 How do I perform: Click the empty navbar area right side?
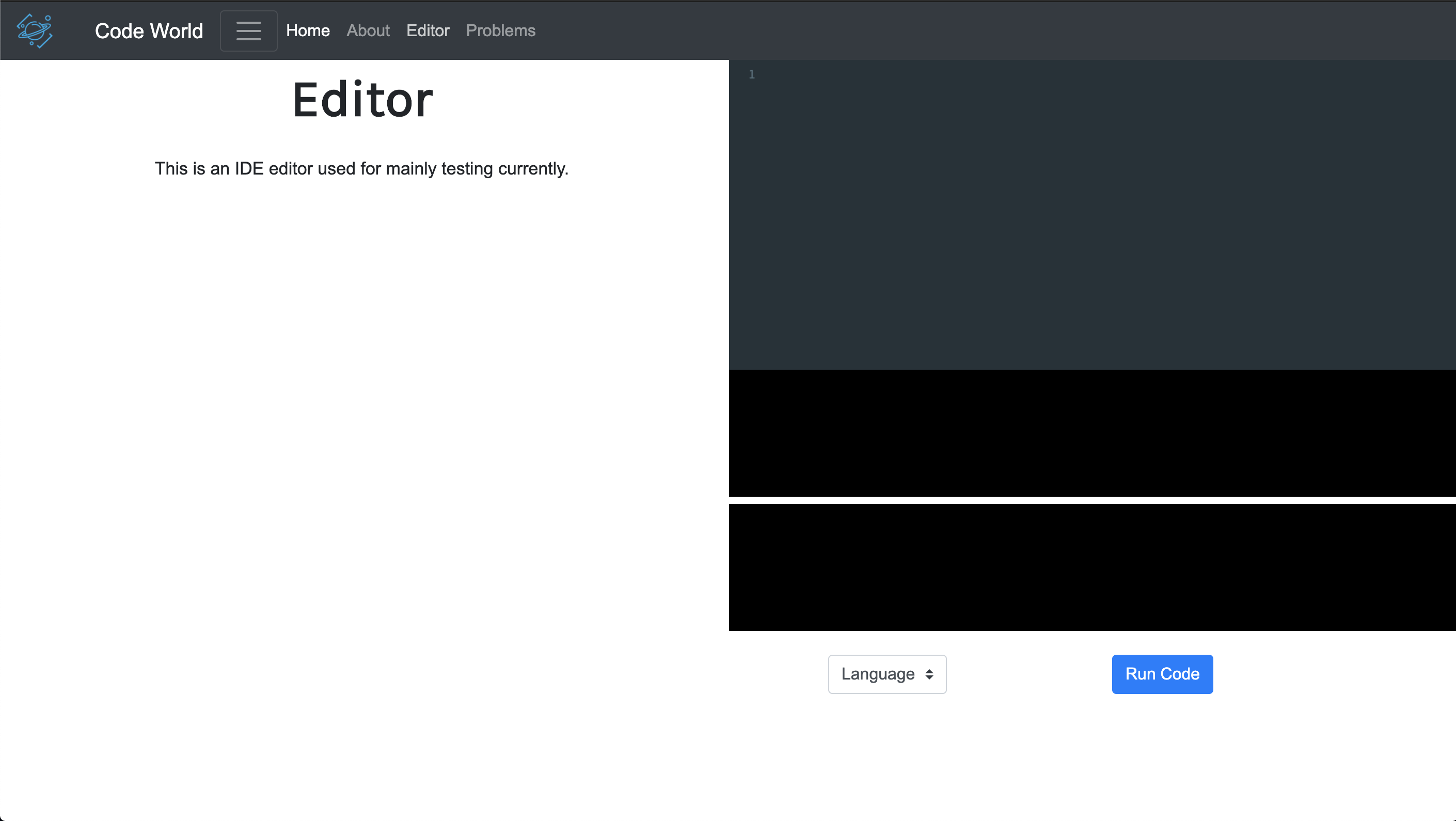pyautogui.click(x=1017, y=30)
